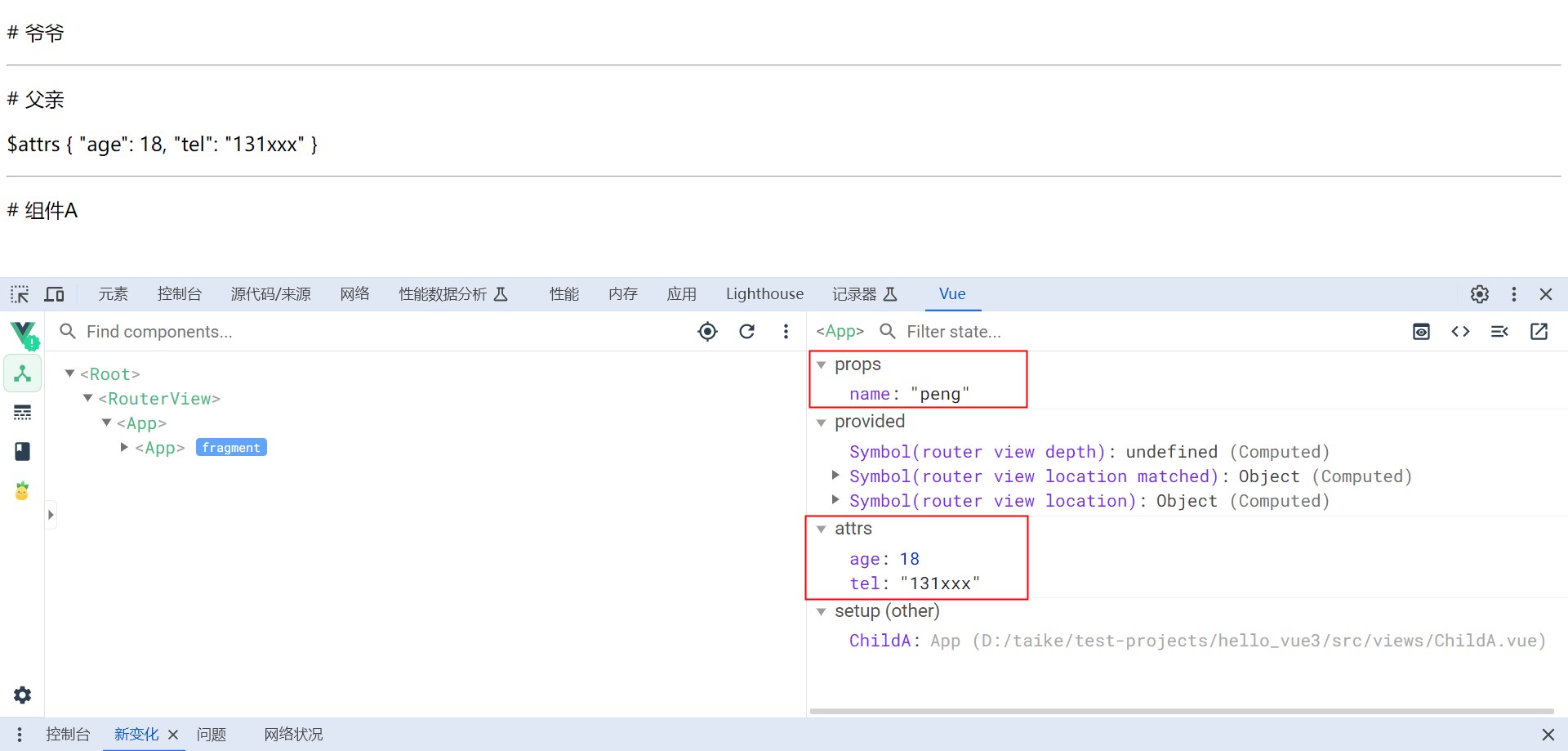
Task: Close the 新变化 drawer tab
Action: (x=173, y=735)
